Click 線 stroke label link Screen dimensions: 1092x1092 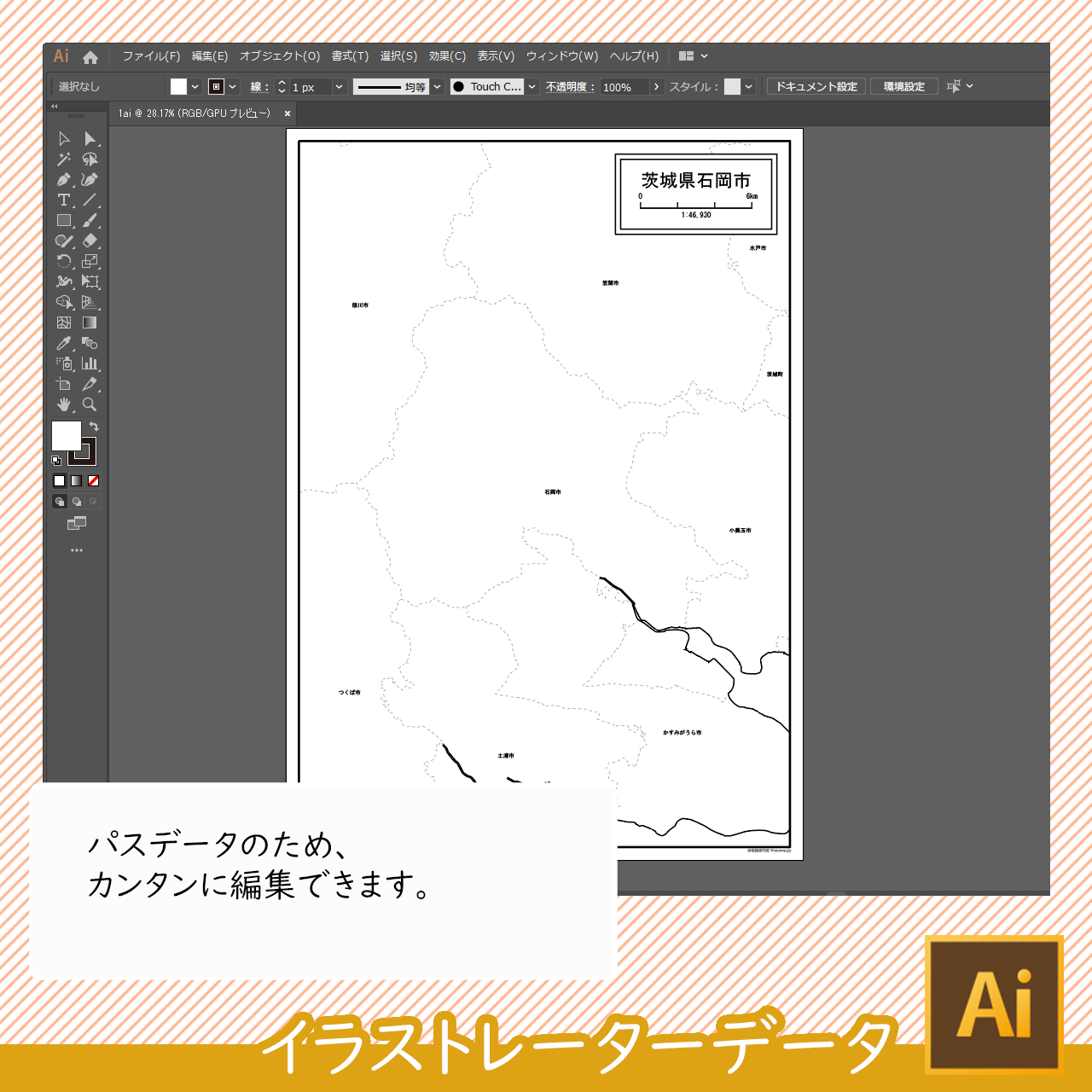coord(258,87)
